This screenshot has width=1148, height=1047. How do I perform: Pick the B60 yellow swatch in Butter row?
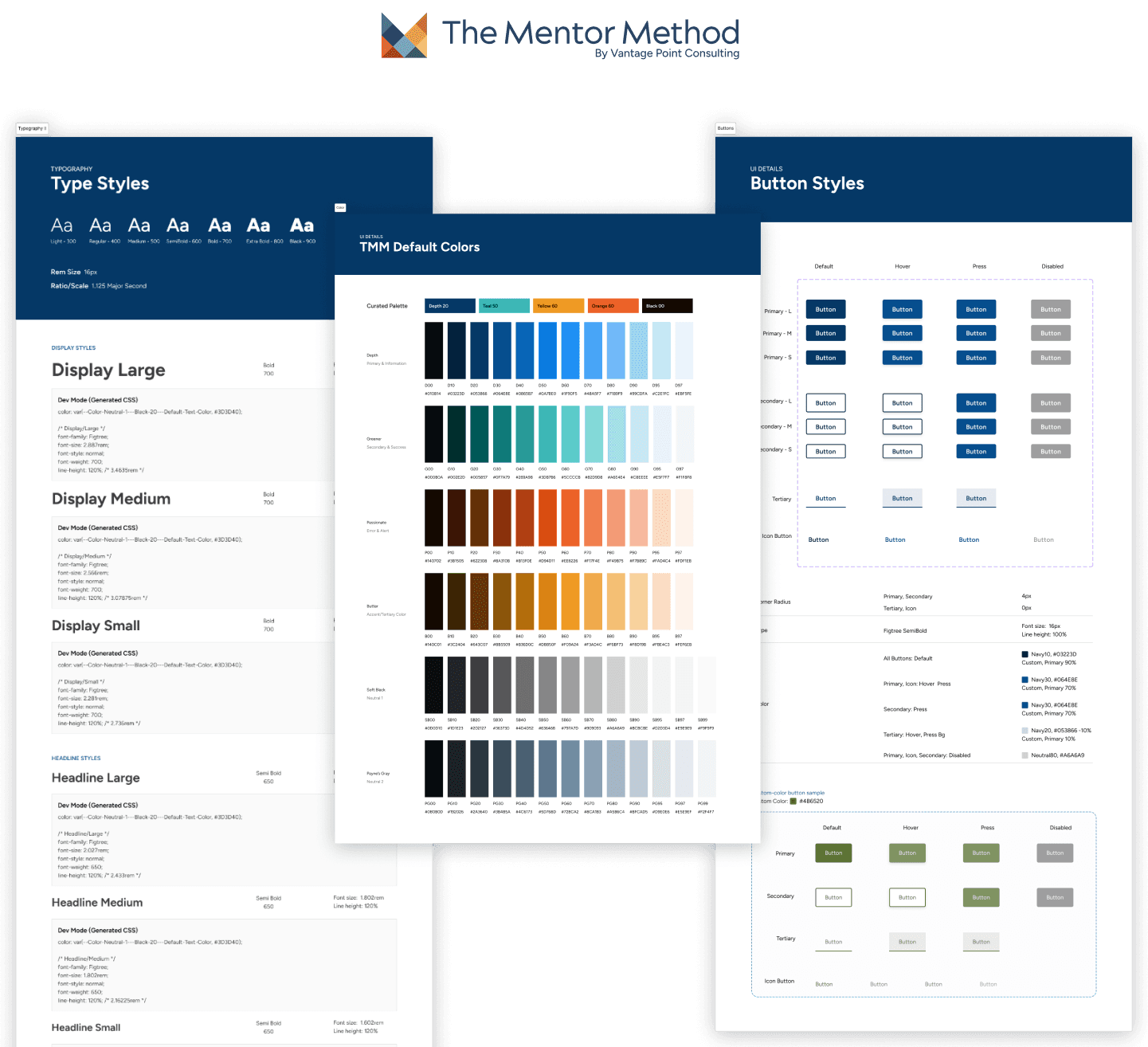tap(570, 601)
